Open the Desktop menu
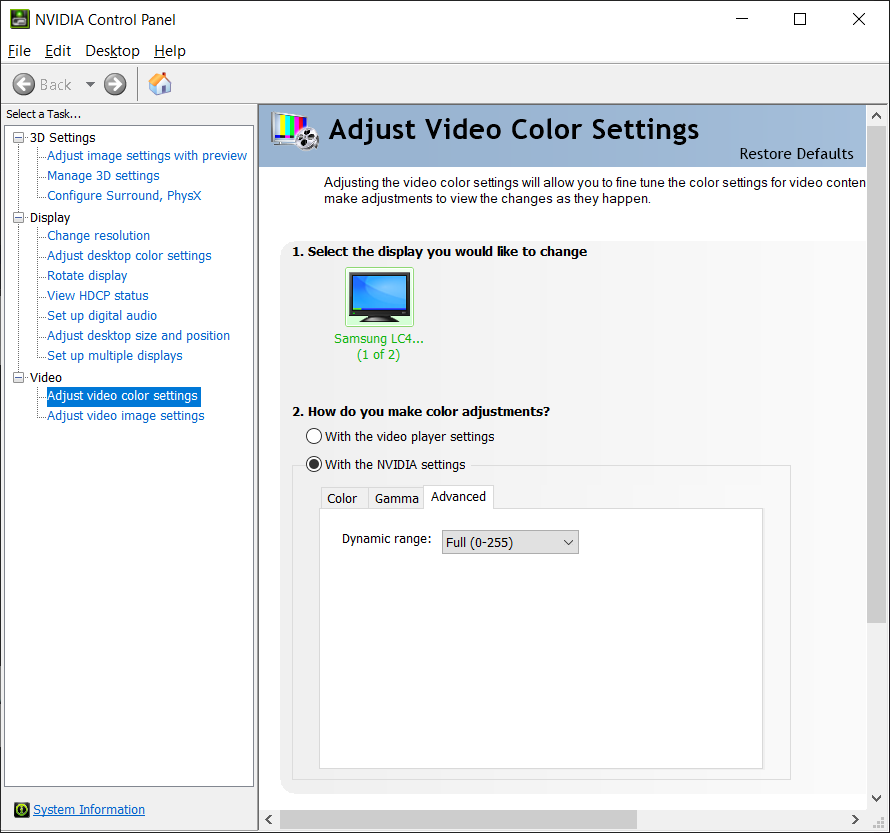The height and width of the screenshot is (833, 890). [112, 51]
